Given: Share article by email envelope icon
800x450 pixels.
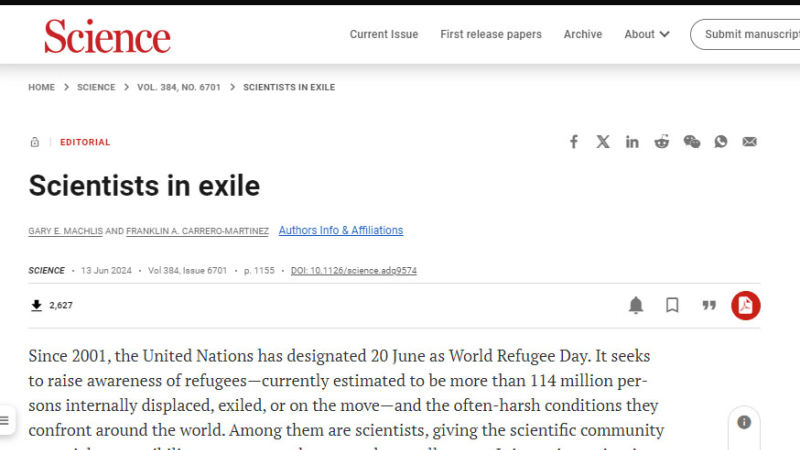Looking at the screenshot, I should pyautogui.click(x=749, y=142).
